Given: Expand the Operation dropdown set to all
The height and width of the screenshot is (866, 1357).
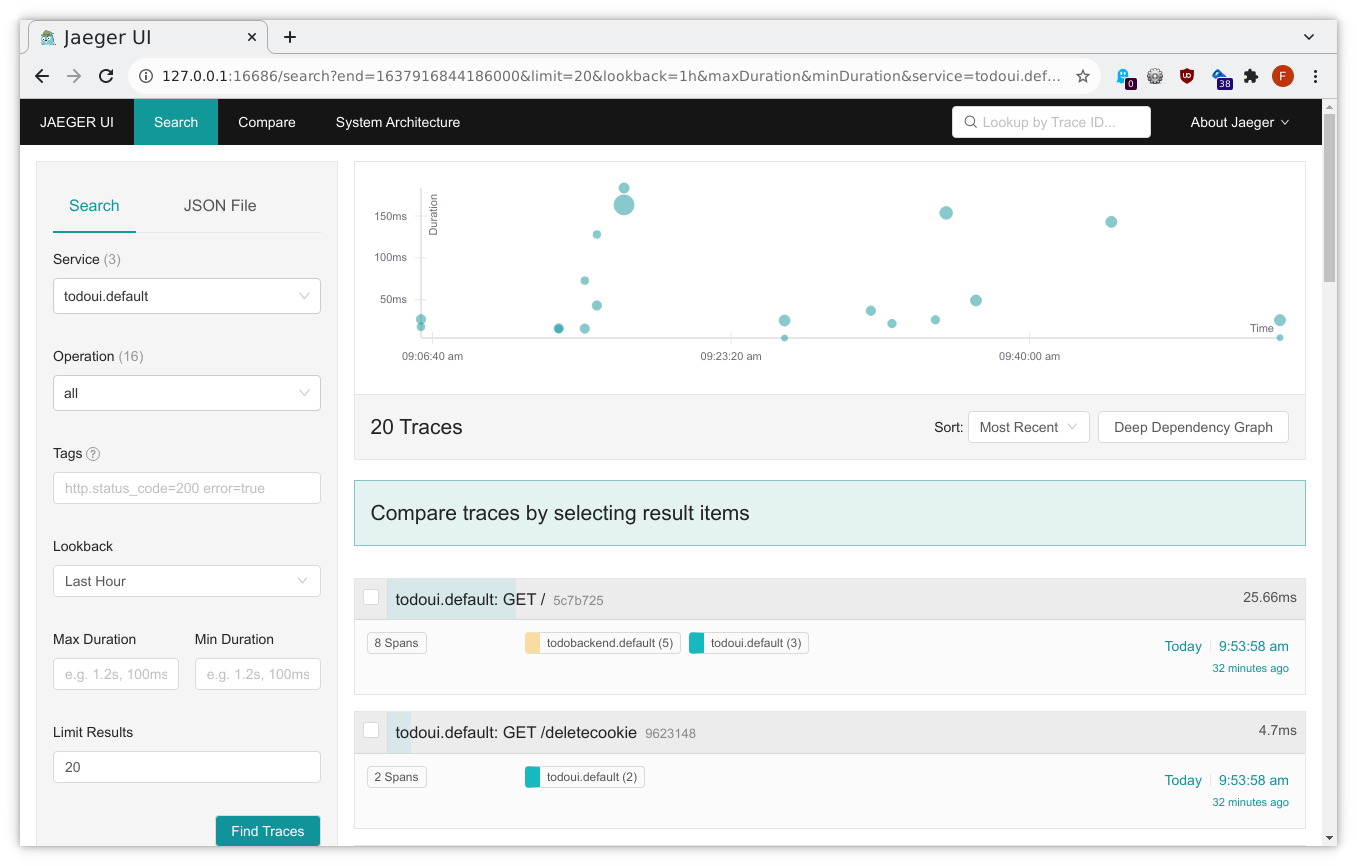Looking at the screenshot, I should [x=186, y=393].
